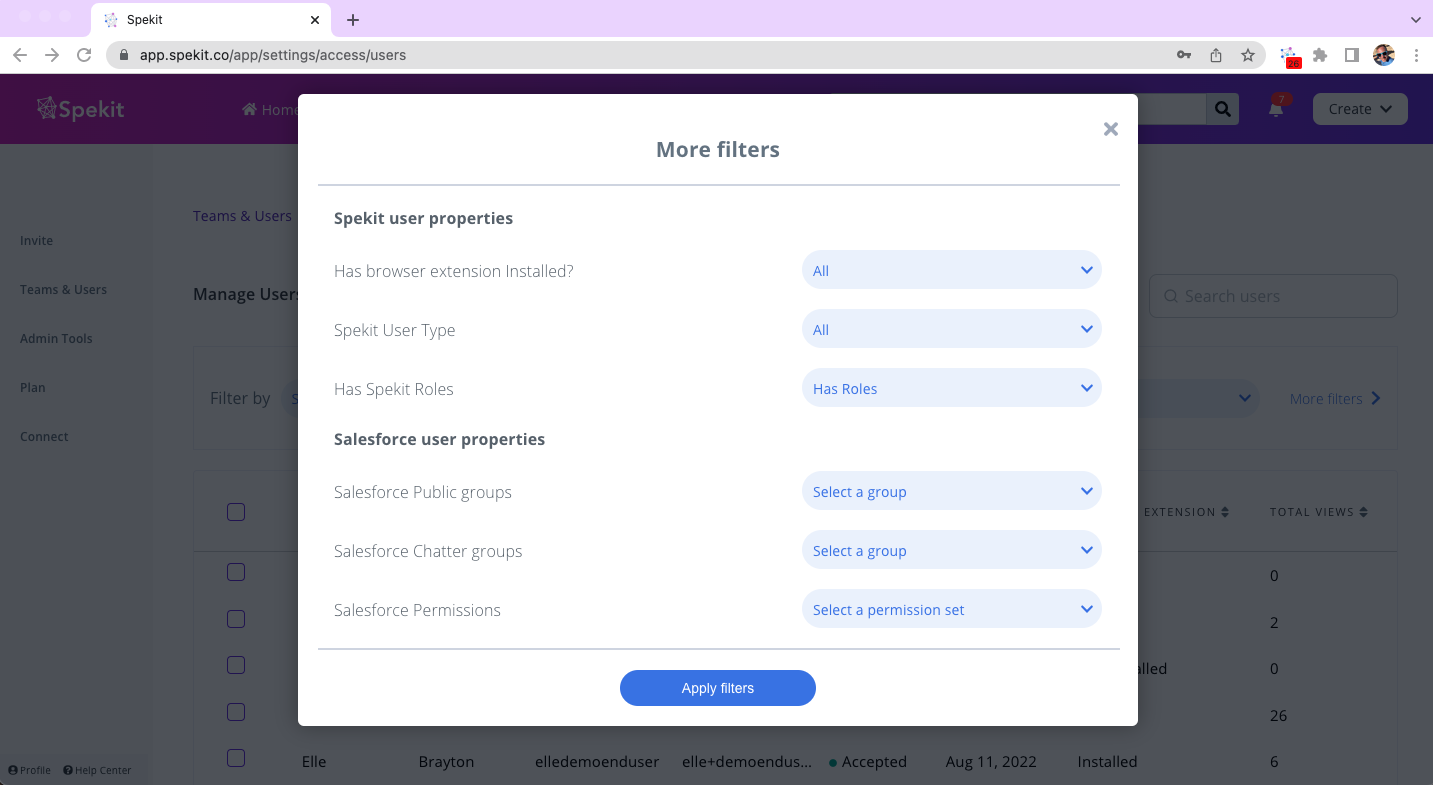The width and height of the screenshot is (1433, 785).
Task: Open Help Center link
Action: pos(97,770)
